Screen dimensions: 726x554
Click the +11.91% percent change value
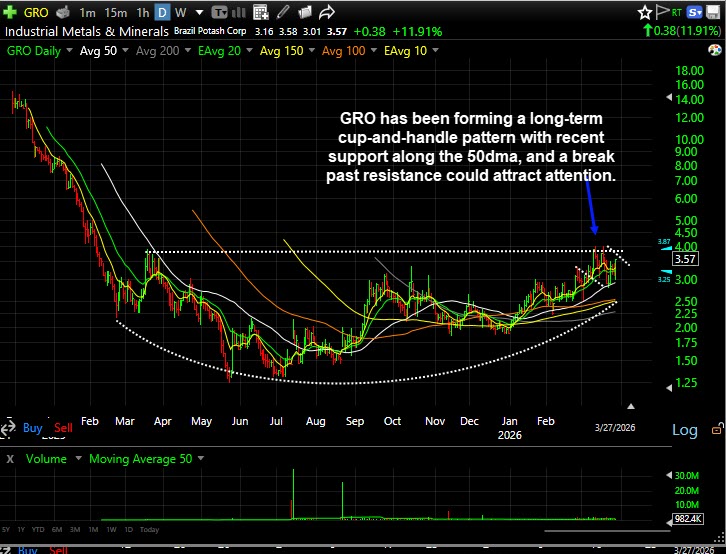point(417,31)
